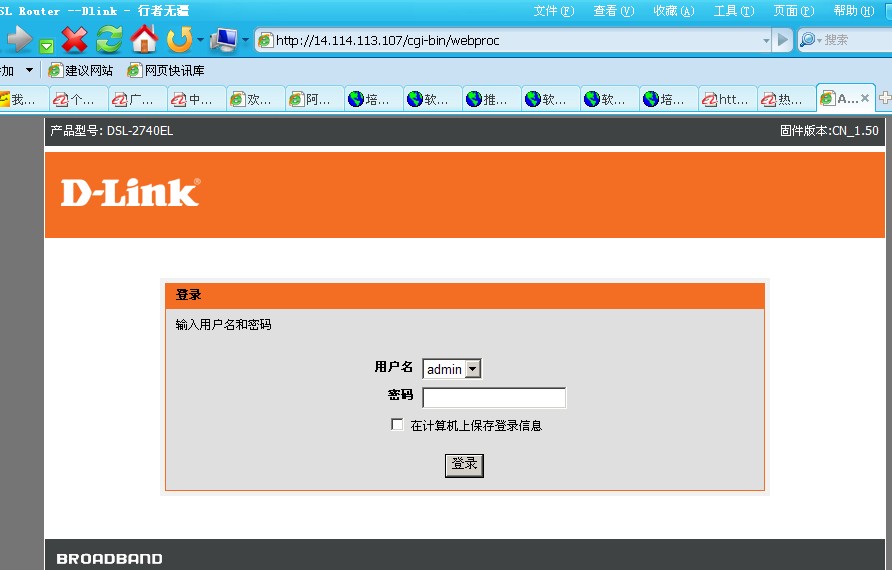Viewport: 892px width, 570px height.
Task: Click the red Stop loading icon
Action: (75, 40)
